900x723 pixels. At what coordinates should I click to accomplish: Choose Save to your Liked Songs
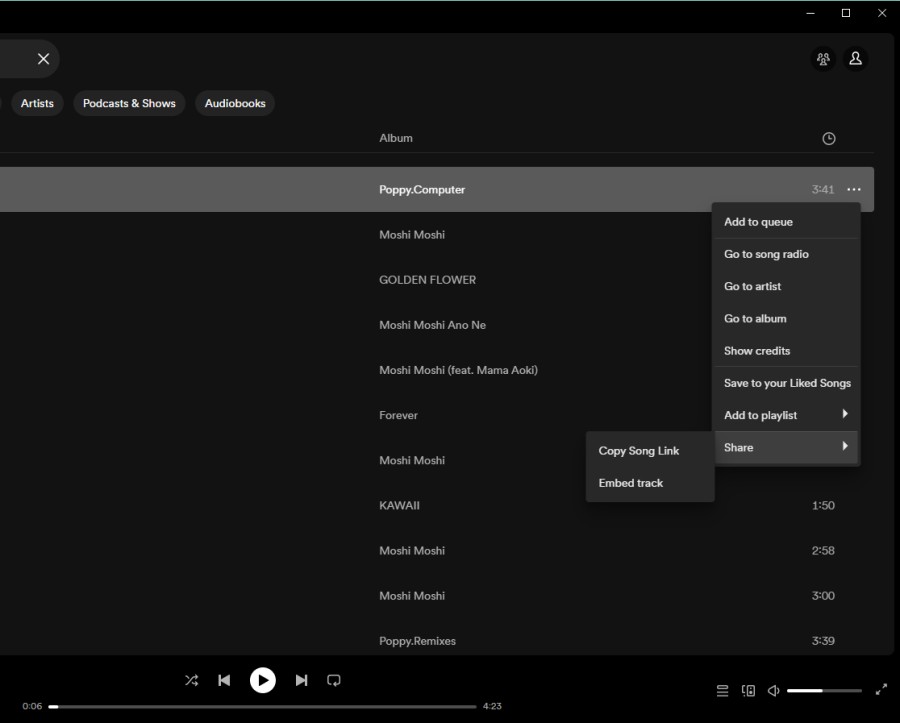787,383
